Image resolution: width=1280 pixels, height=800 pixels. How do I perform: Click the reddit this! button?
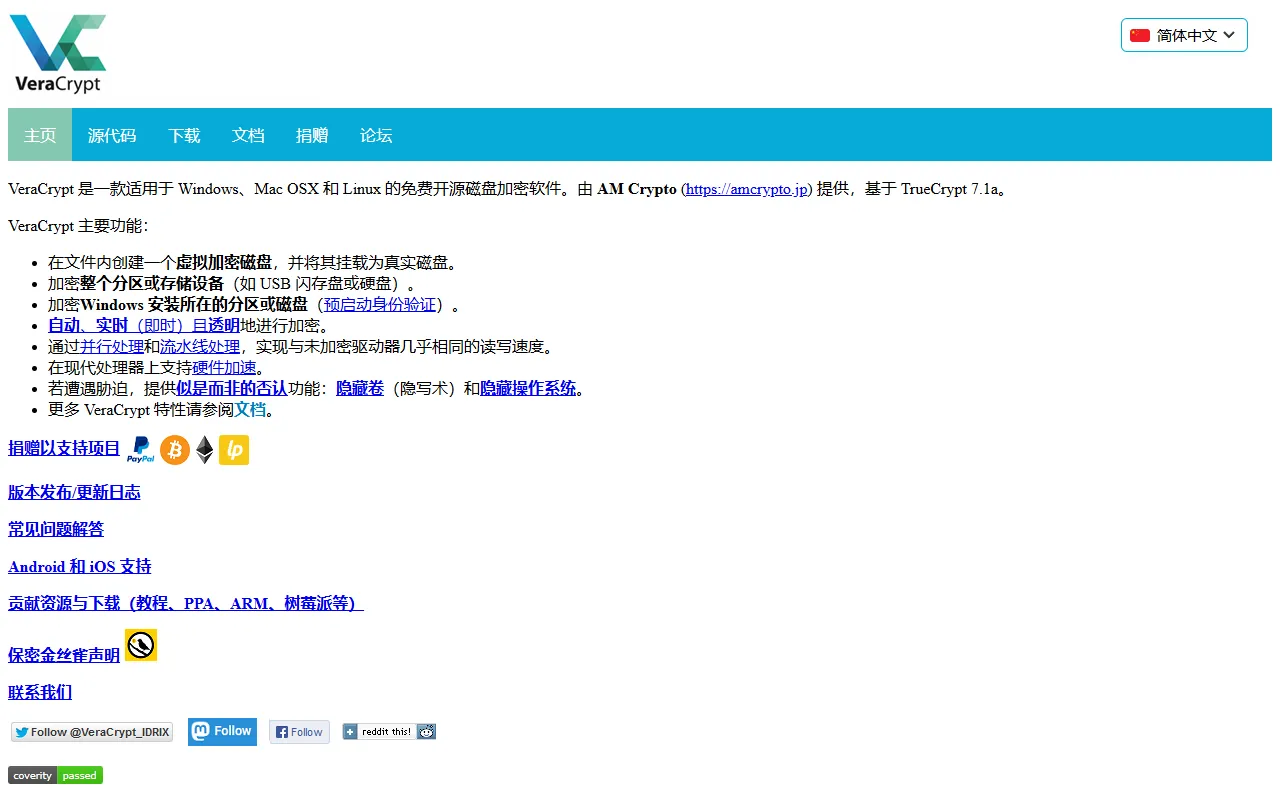(389, 732)
